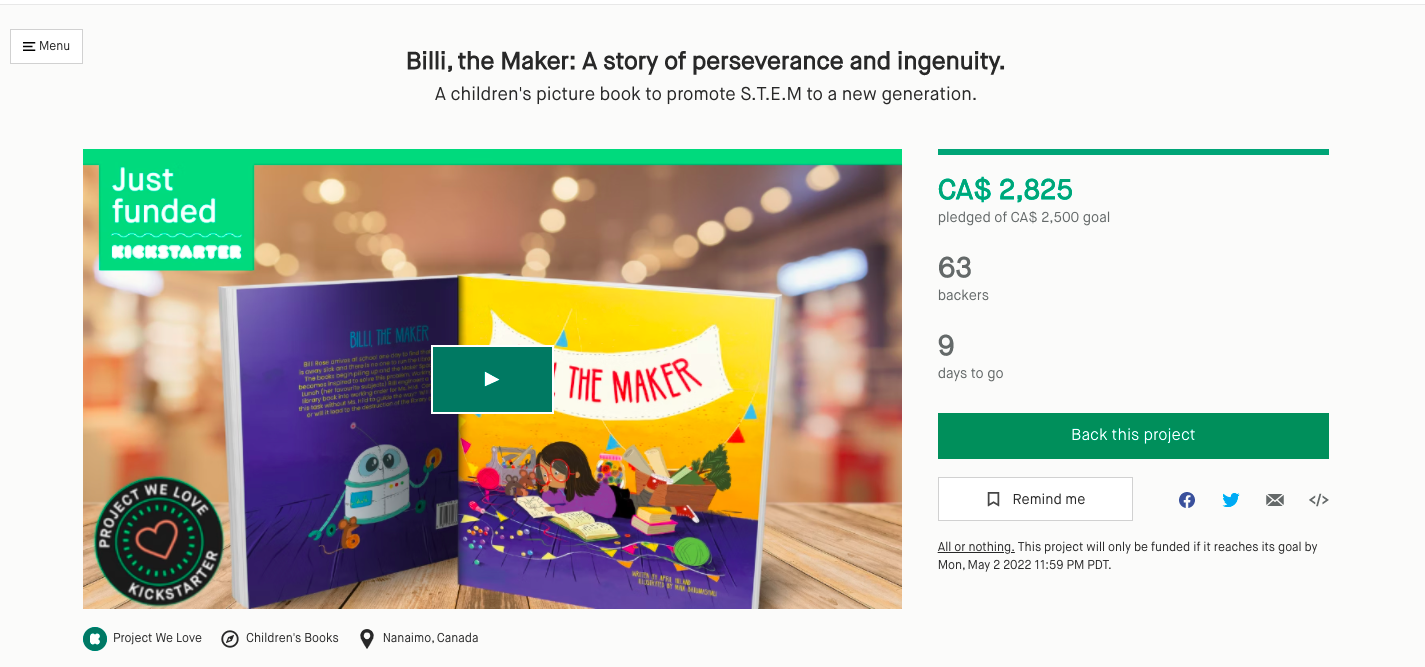Open the All or nothing link
Image resolution: width=1425 pixels, height=667 pixels.
[x=975, y=547]
